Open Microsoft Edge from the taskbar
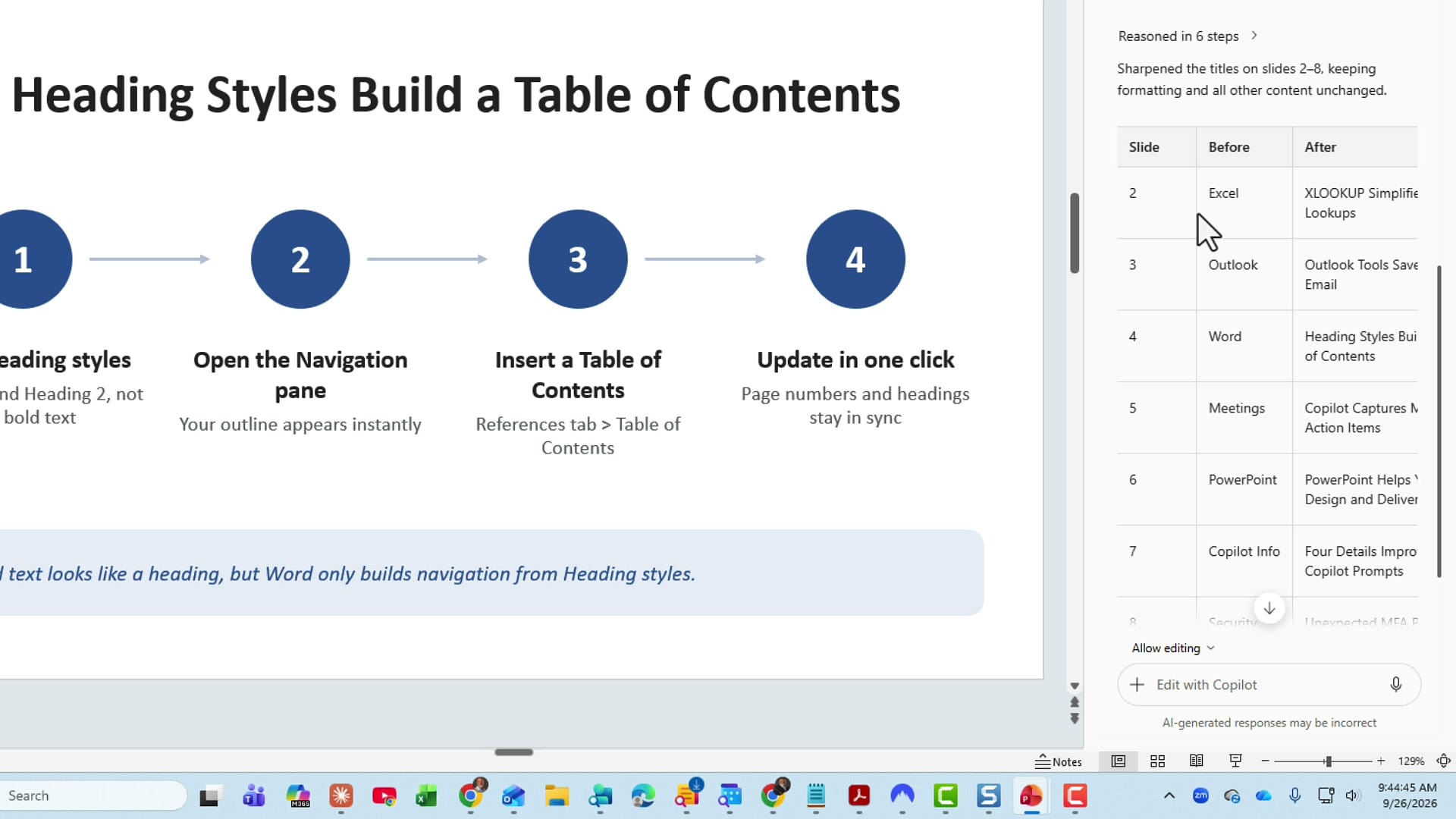 pyautogui.click(x=643, y=795)
